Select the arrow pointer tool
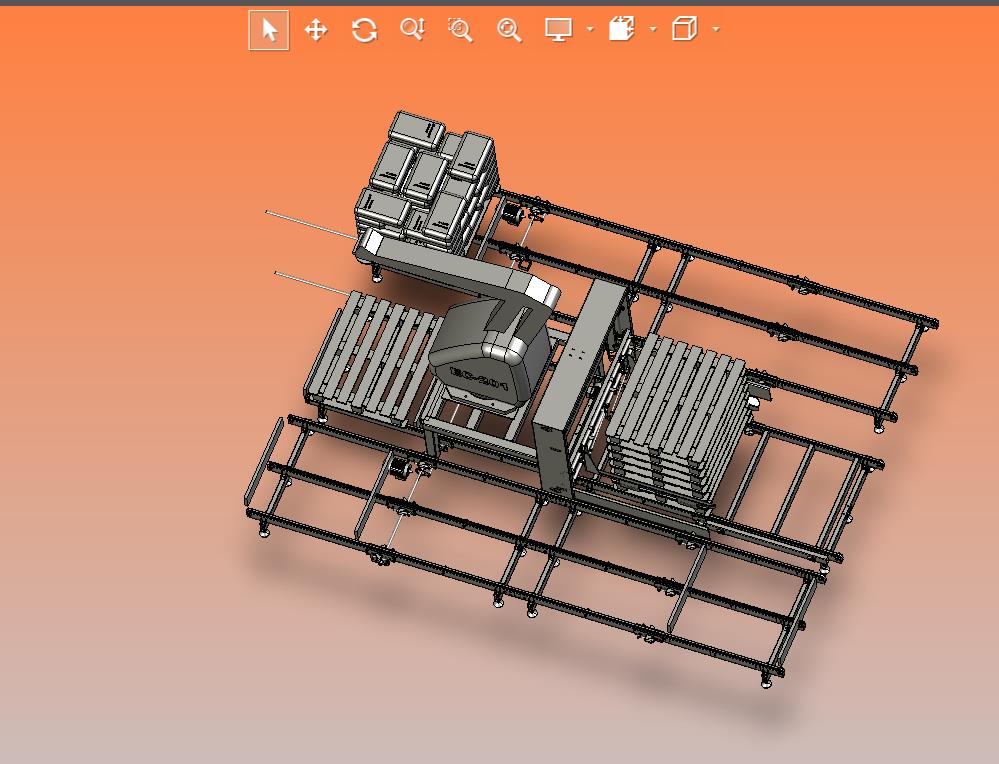 [269, 30]
